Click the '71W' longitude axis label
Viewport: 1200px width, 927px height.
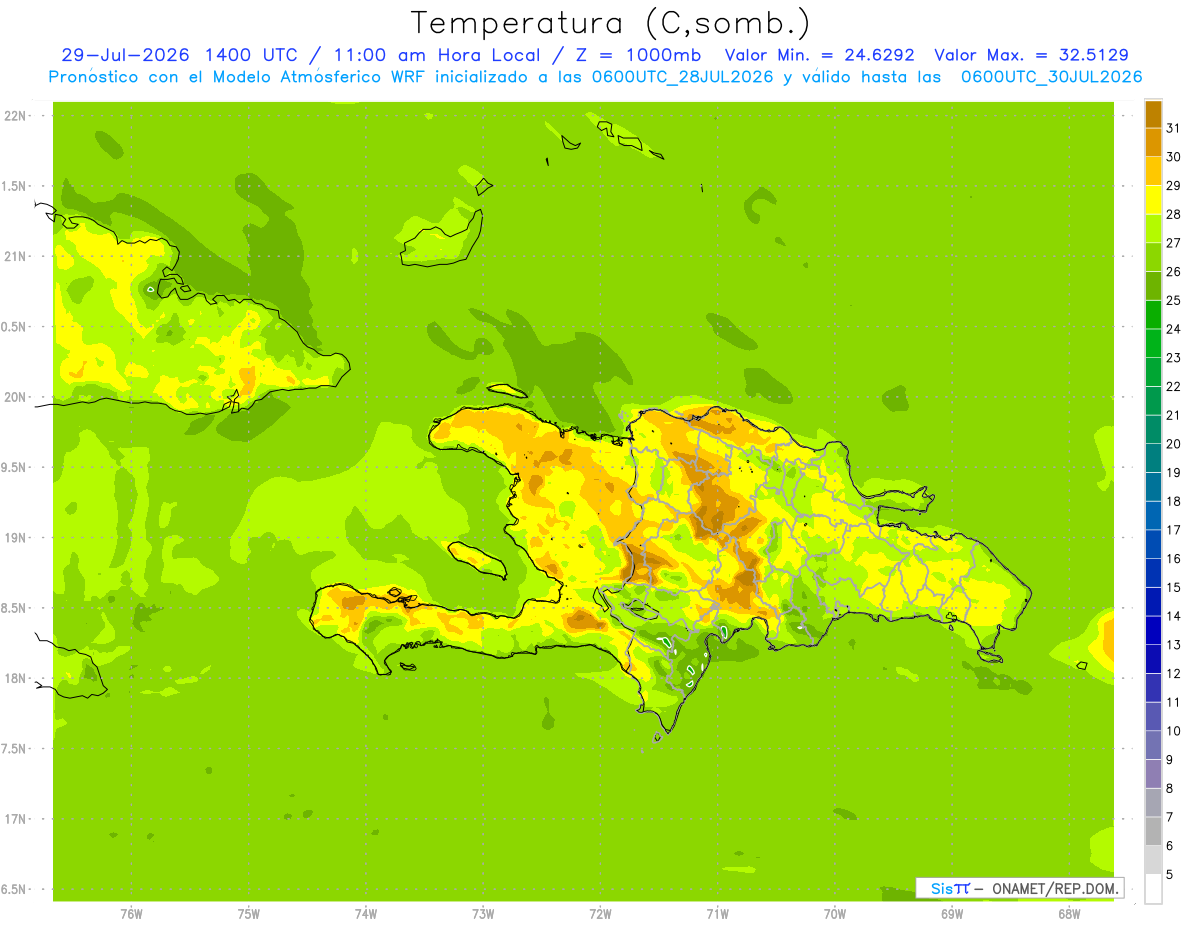pyautogui.click(x=717, y=913)
